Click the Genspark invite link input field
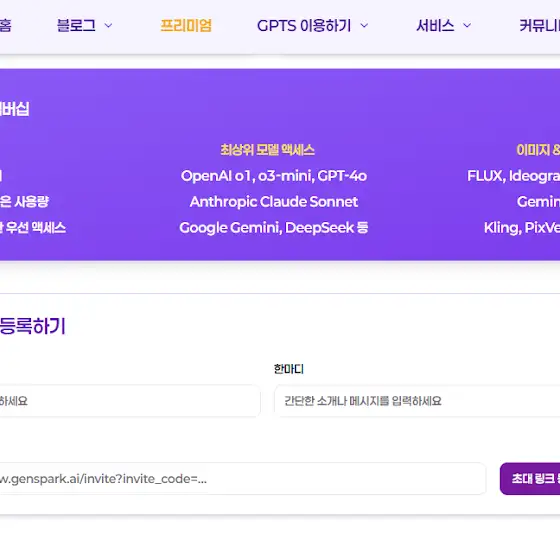 242,479
